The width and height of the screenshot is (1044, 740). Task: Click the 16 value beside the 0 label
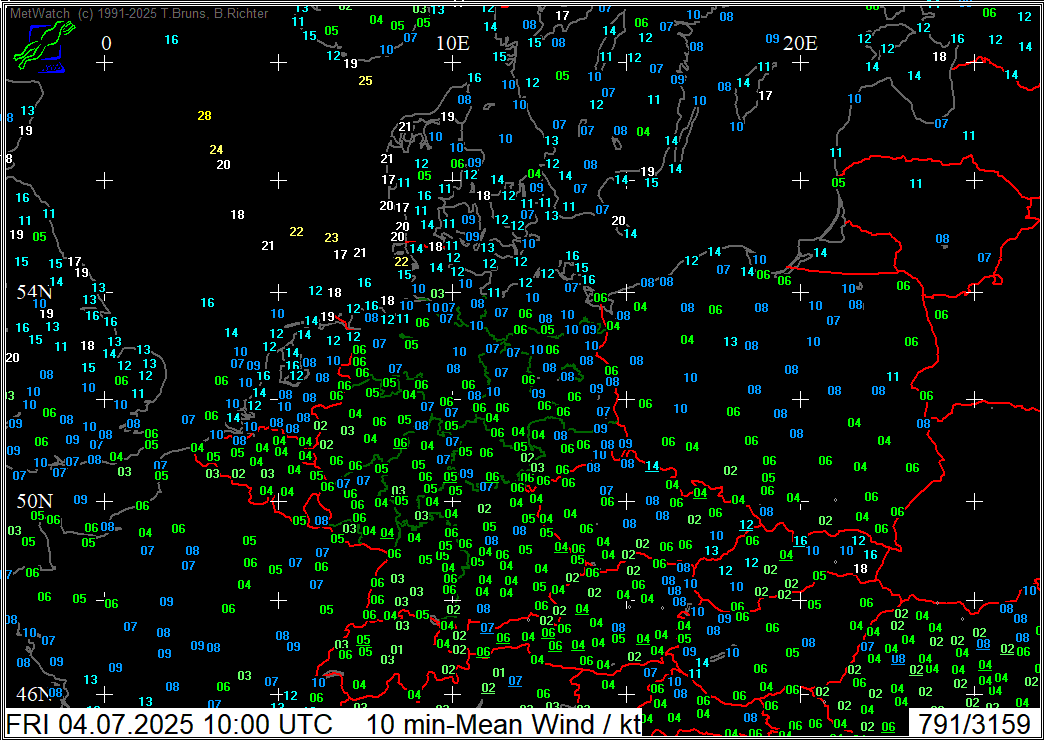tap(172, 40)
